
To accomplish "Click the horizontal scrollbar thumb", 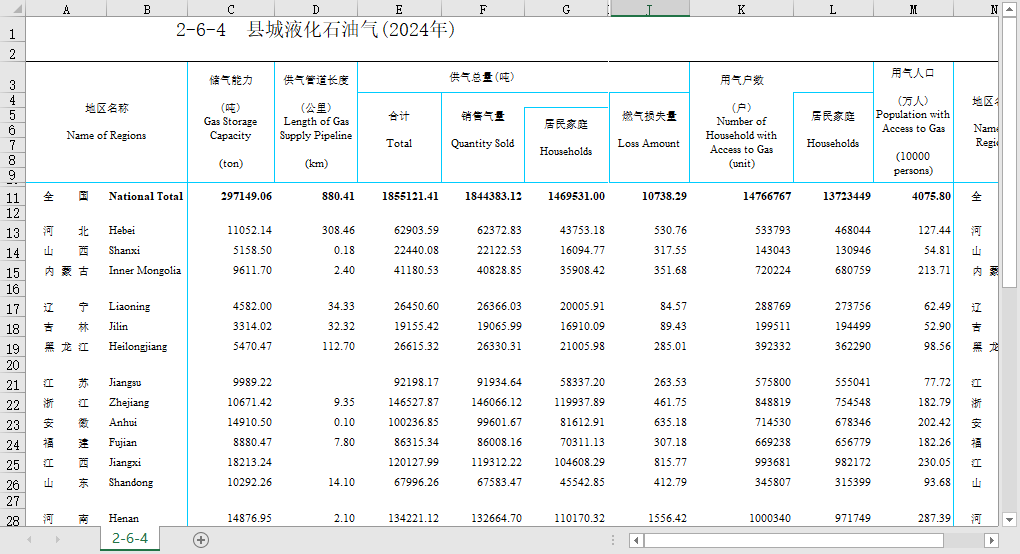I will coord(794,540).
